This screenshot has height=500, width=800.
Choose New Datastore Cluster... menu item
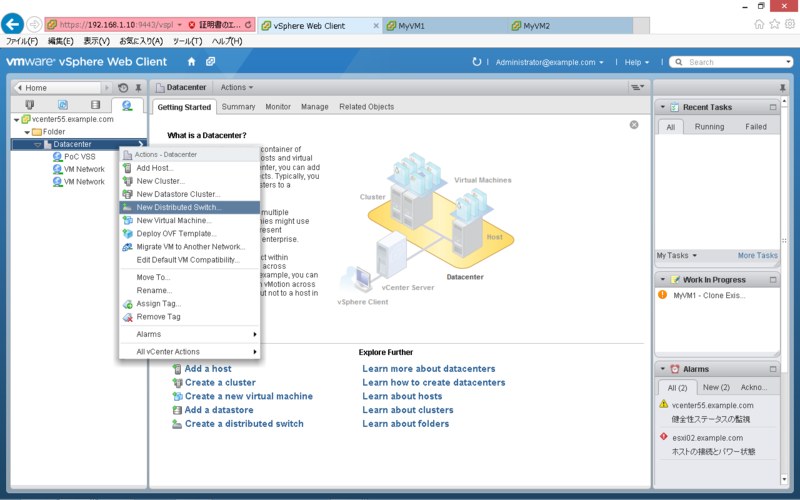click(190, 194)
